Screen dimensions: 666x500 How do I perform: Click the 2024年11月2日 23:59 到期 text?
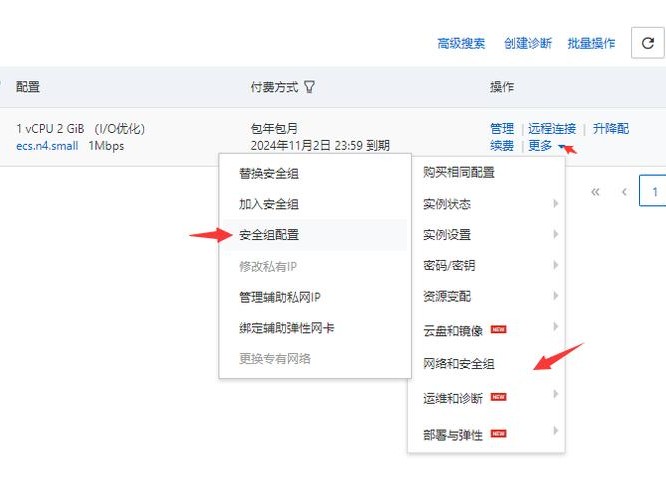point(320,146)
